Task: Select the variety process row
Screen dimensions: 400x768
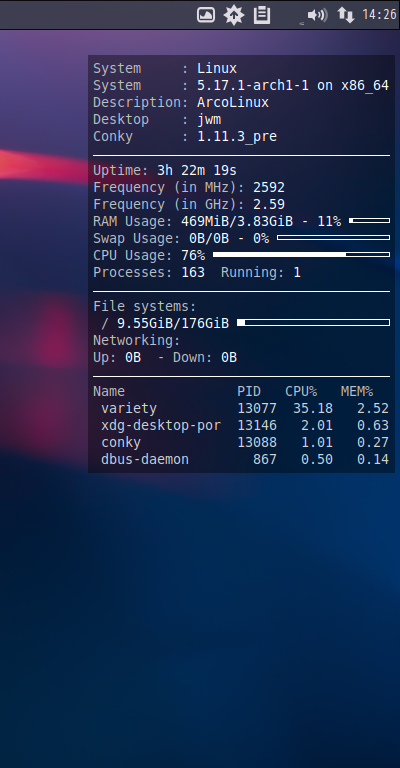Action: (241, 408)
